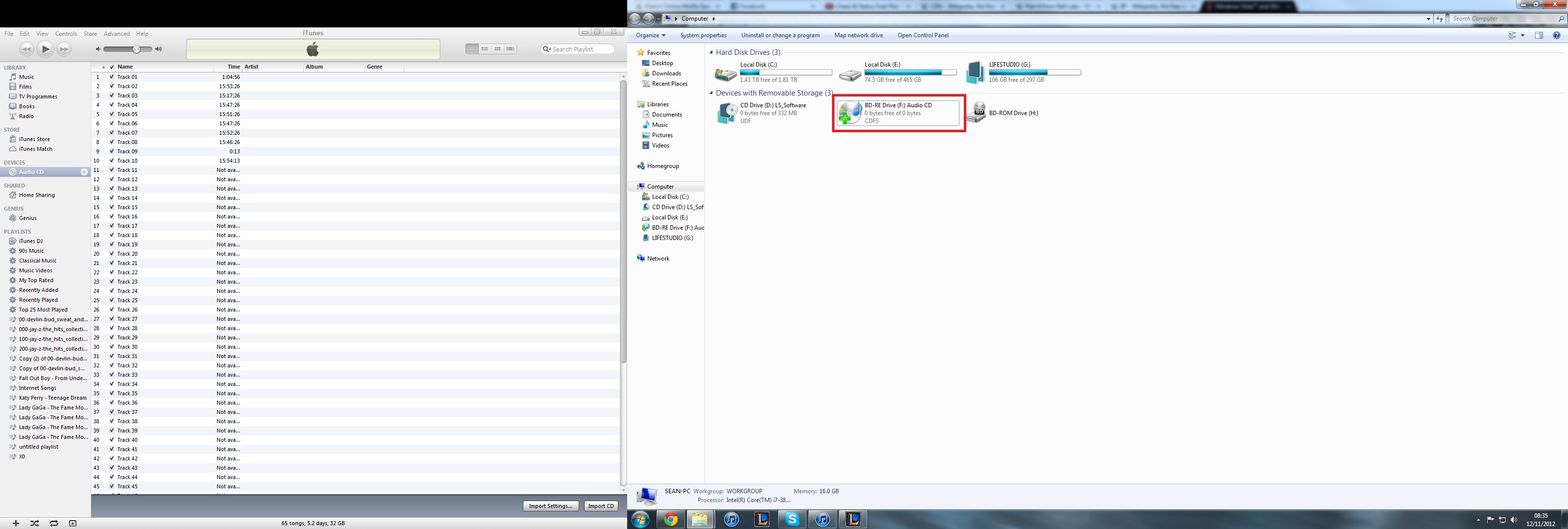Open TV Programmes in iTunes sidebar
Viewport: 1568px width, 529px height.
[x=38, y=97]
